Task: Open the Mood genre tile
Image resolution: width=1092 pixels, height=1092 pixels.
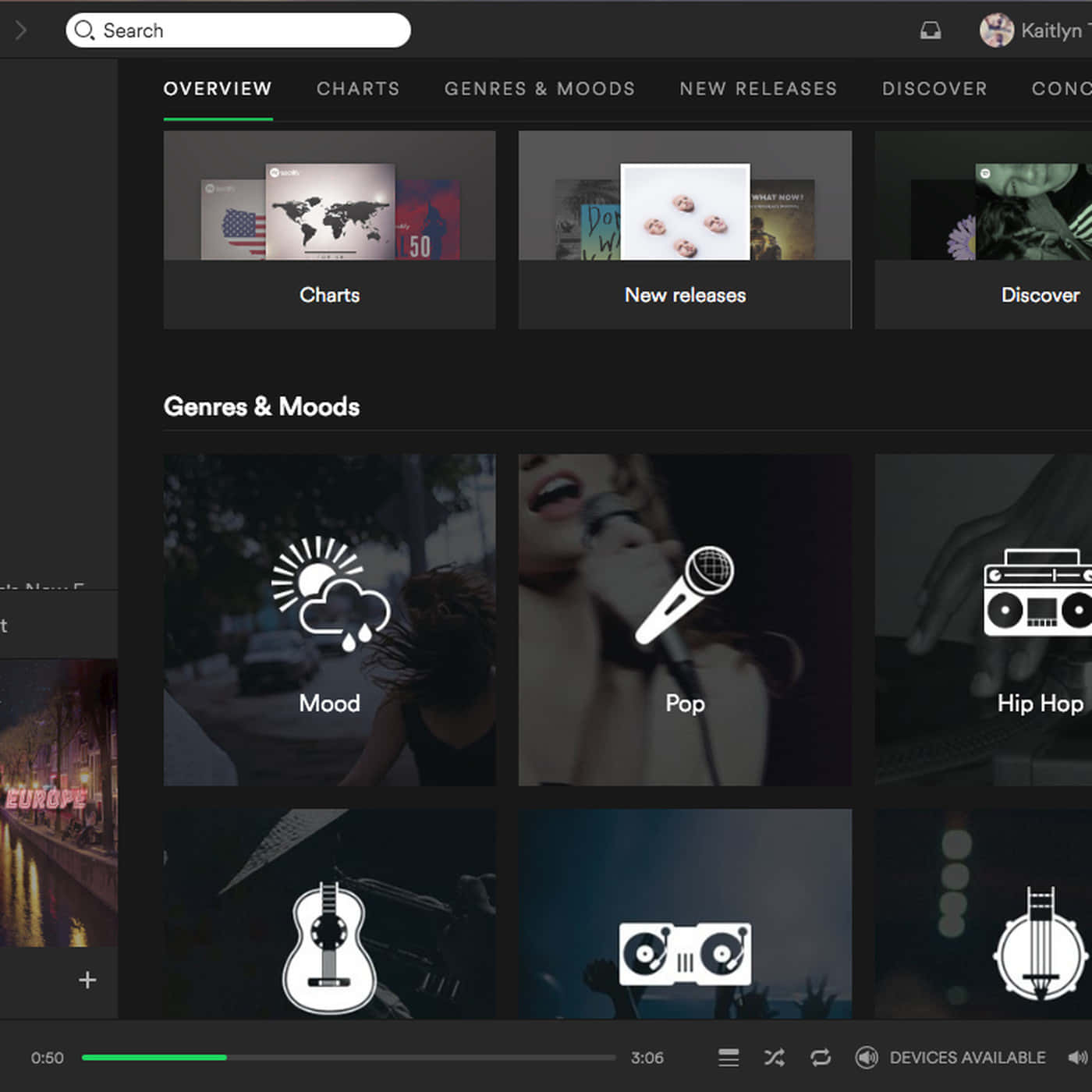Action: (x=329, y=620)
